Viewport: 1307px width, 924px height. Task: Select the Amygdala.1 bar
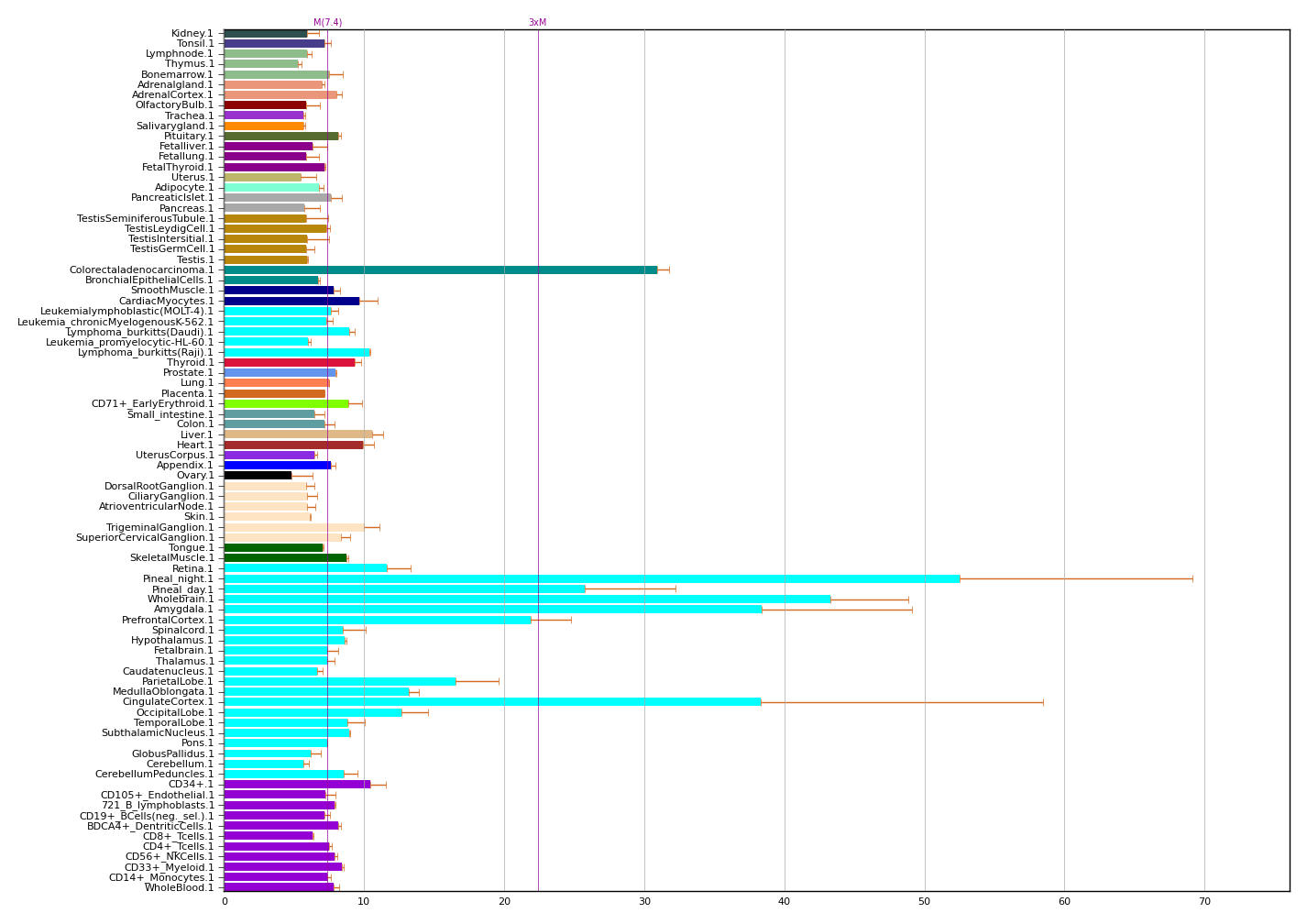pyautogui.click(x=492, y=610)
